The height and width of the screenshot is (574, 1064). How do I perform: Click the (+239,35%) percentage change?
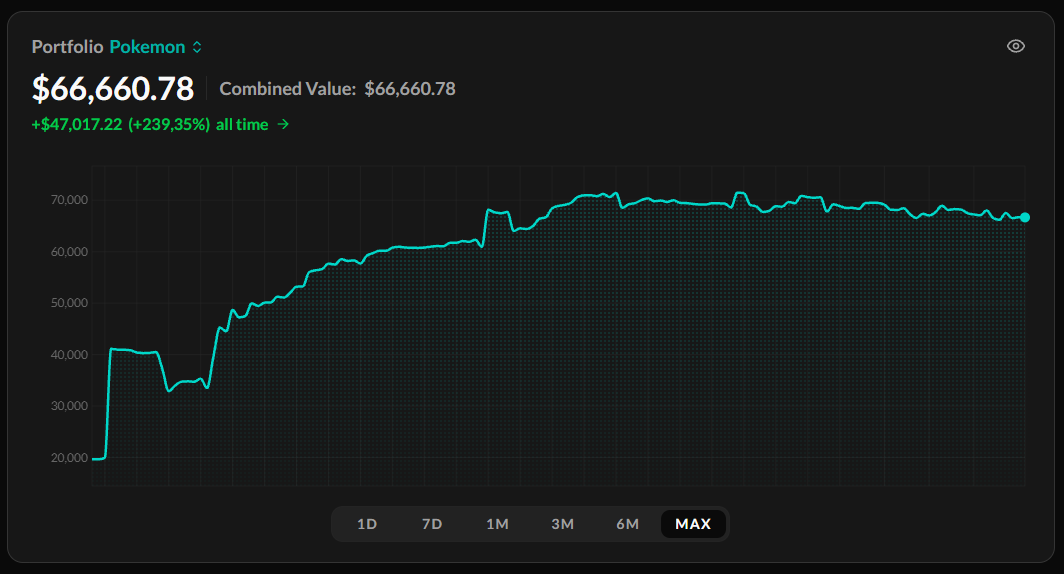pos(169,124)
